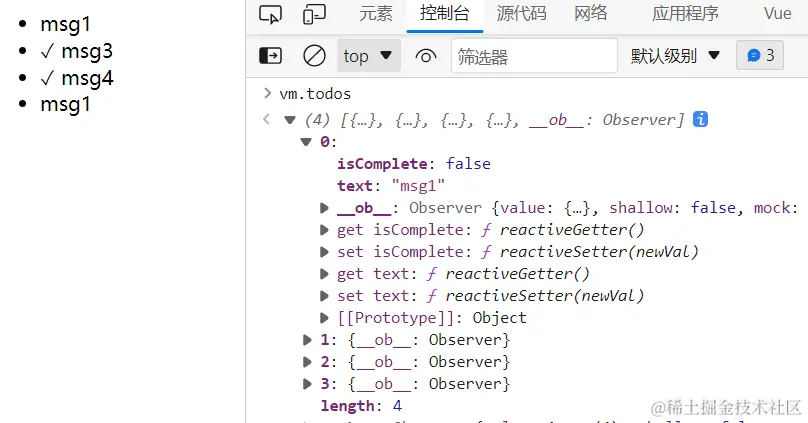The width and height of the screenshot is (808, 423).
Task: Go to the 网络 tab
Action: point(591,13)
